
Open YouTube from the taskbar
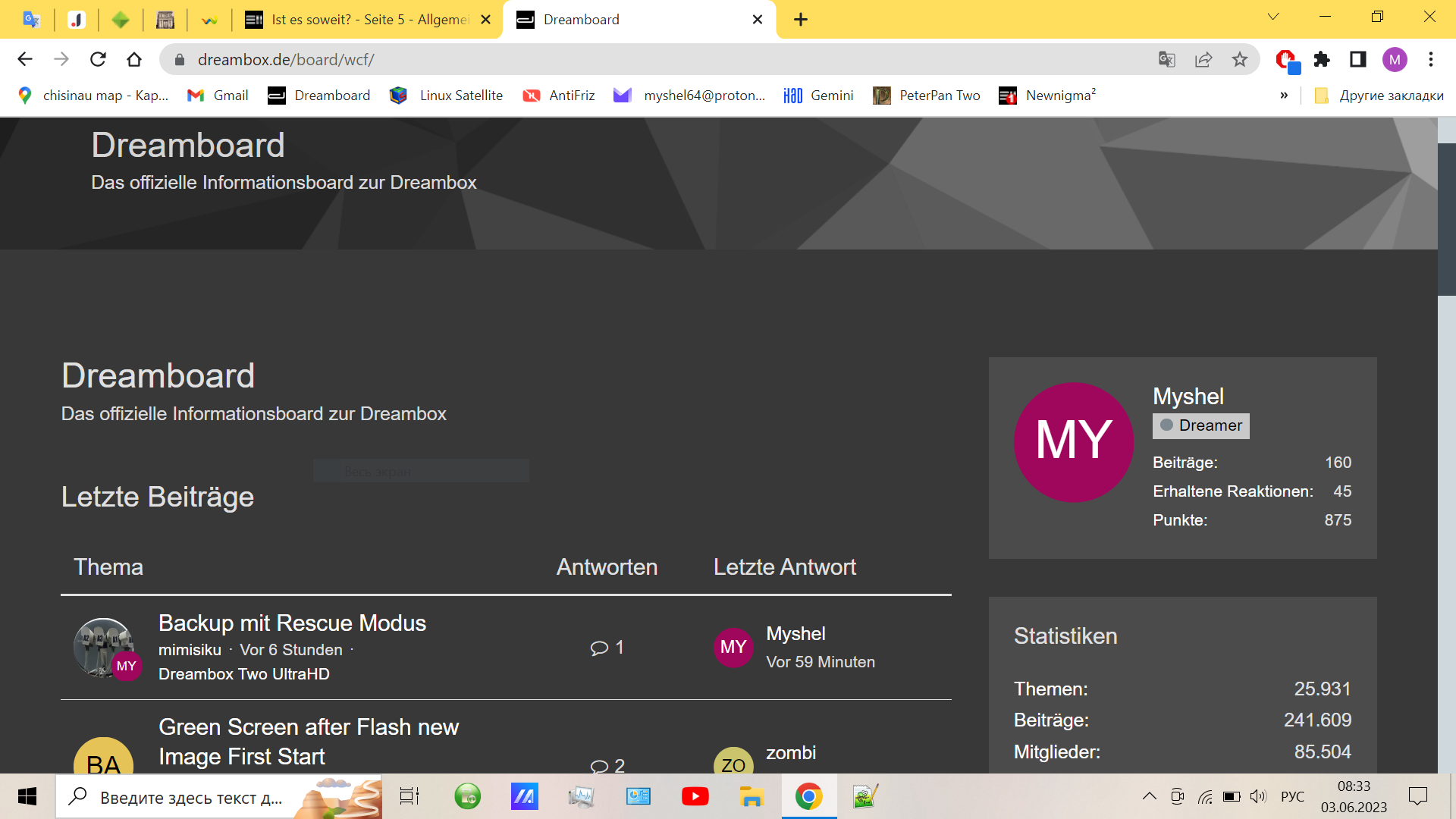click(x=695, y=796)
